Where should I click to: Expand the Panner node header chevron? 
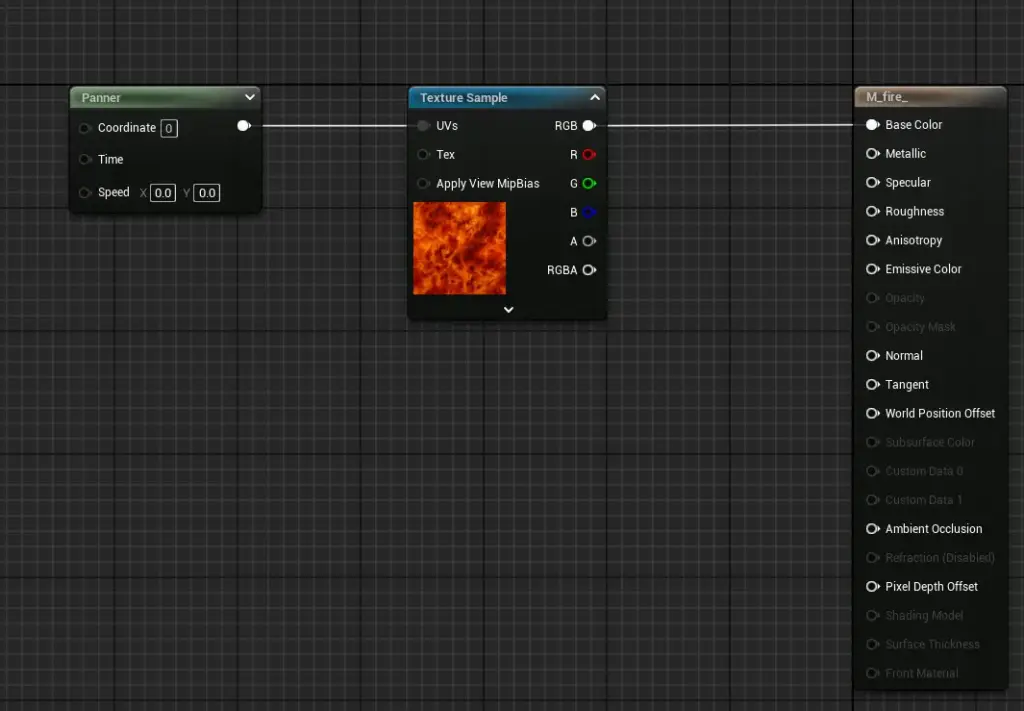249,97
